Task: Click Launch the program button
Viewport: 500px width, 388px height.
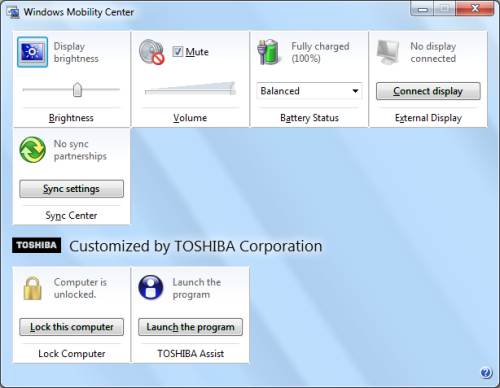Action: click(x=190, y=327)
